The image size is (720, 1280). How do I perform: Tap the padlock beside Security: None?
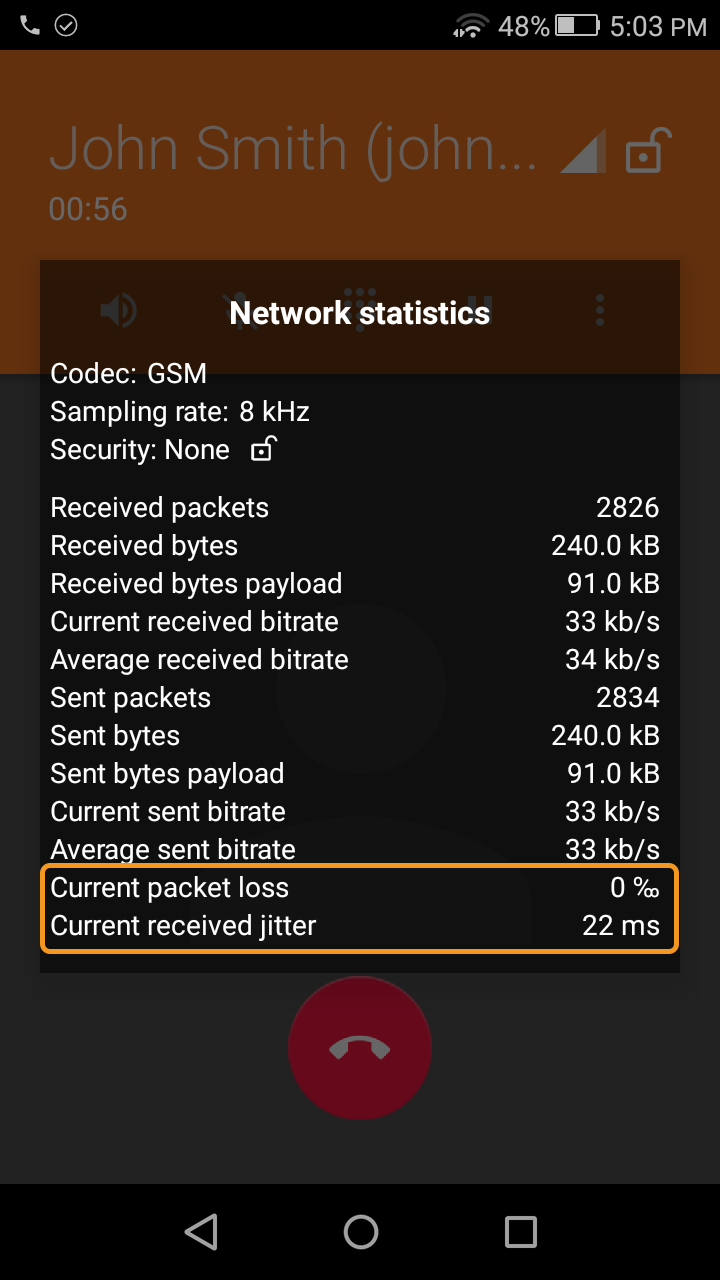262,449
